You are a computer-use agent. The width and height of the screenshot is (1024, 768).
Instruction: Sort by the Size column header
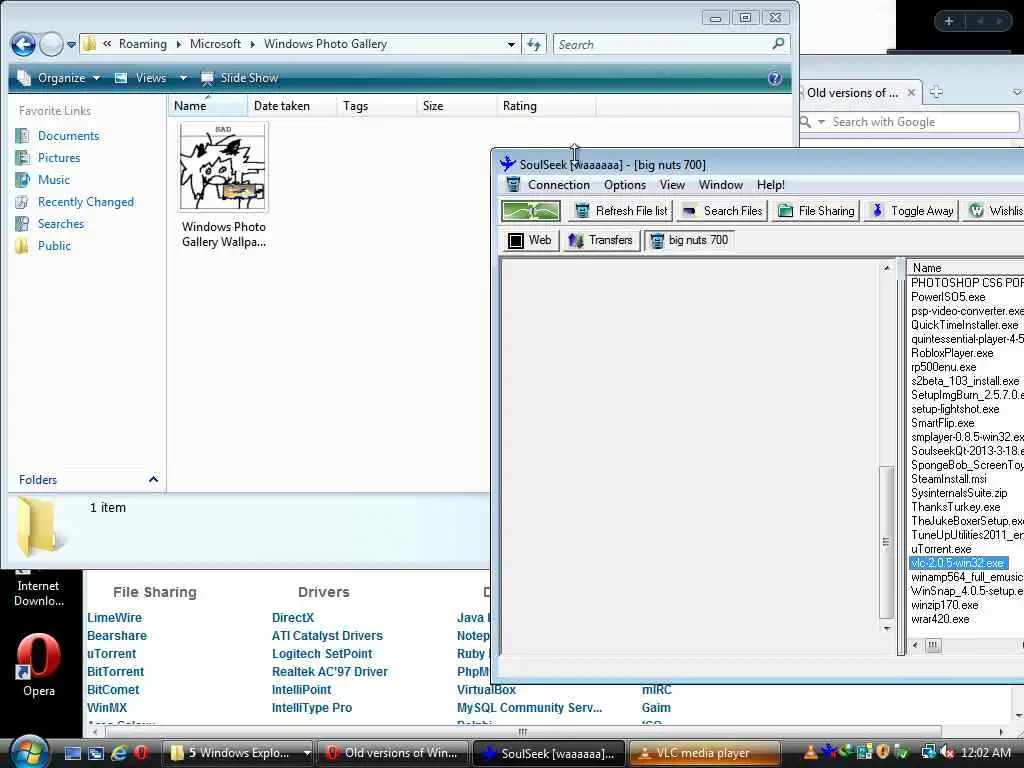click(x=456, y=106)
